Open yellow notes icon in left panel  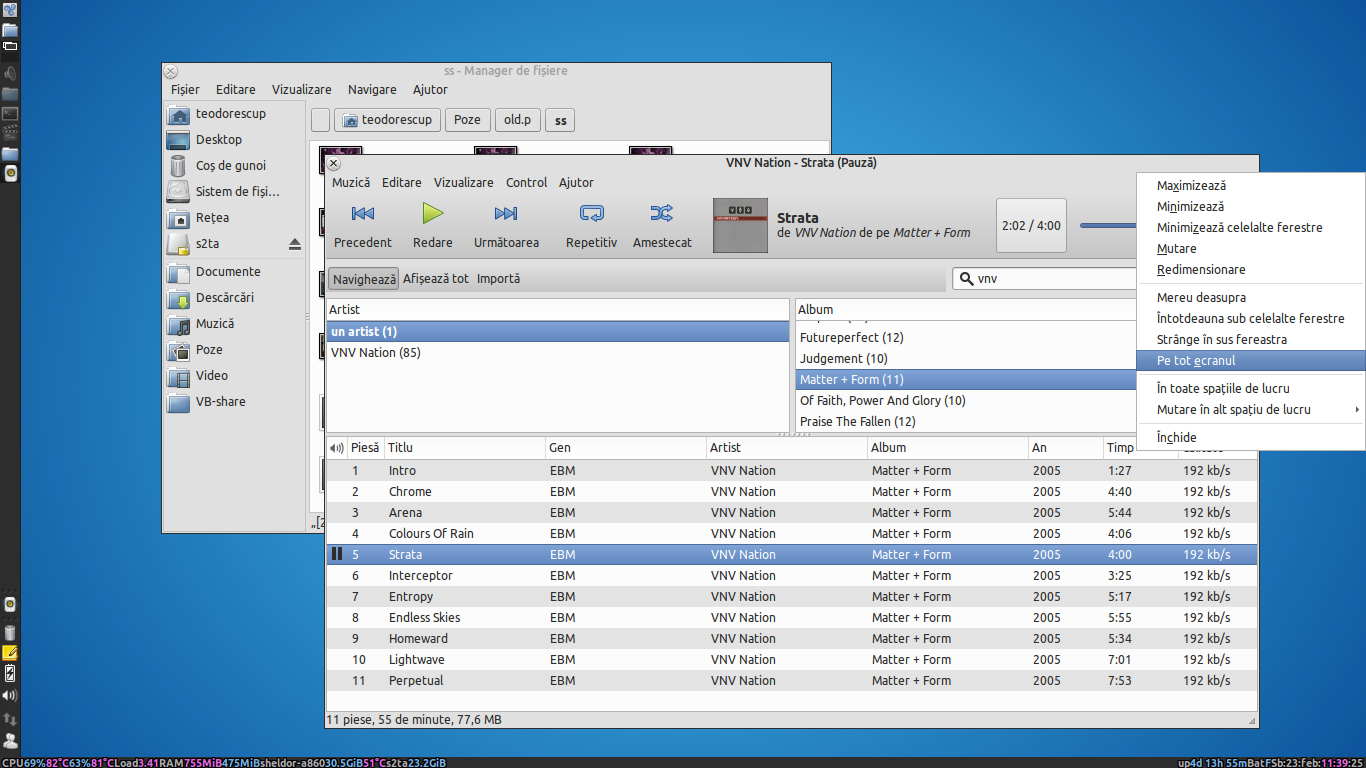10,653
